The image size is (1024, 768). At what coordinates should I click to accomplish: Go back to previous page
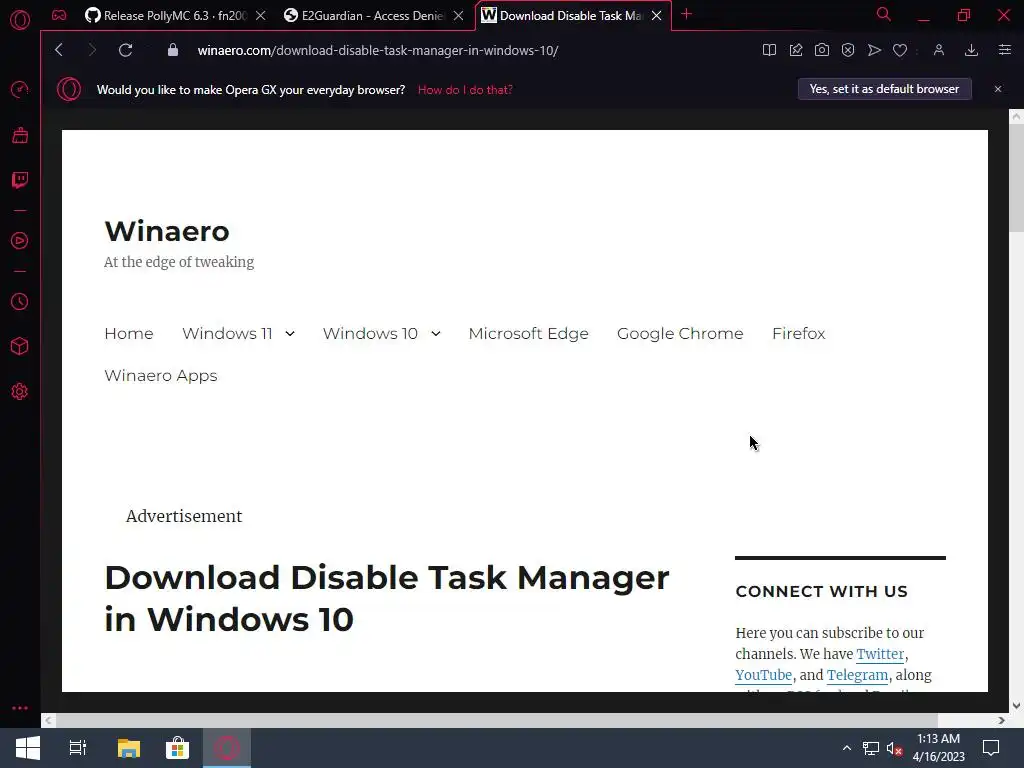(x=59, y=50)
